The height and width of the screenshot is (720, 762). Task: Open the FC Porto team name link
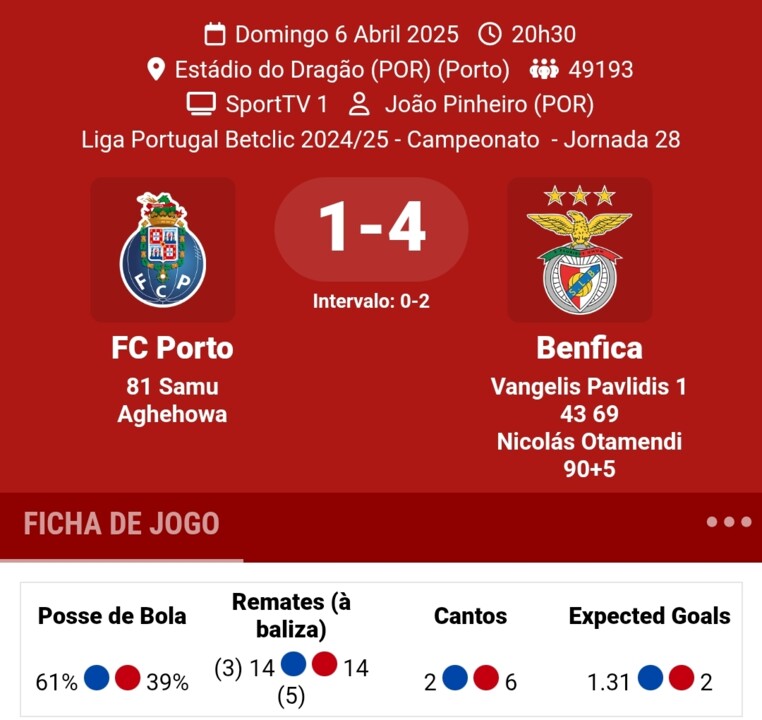click(x=172, y=348)
